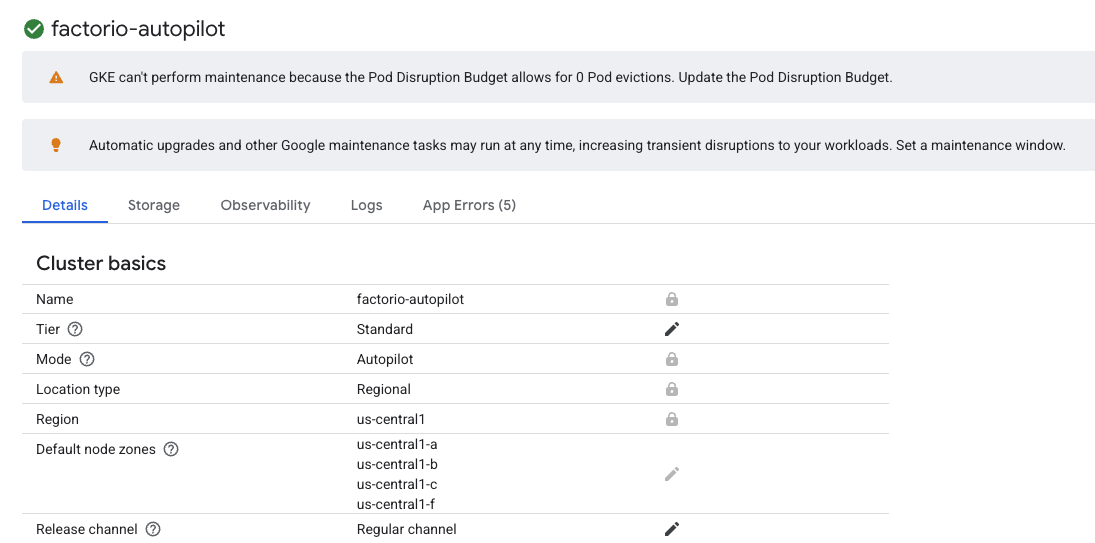1095x543 pixels.
Task: Click the orange warning triangle icon
Action: point(56,77)
